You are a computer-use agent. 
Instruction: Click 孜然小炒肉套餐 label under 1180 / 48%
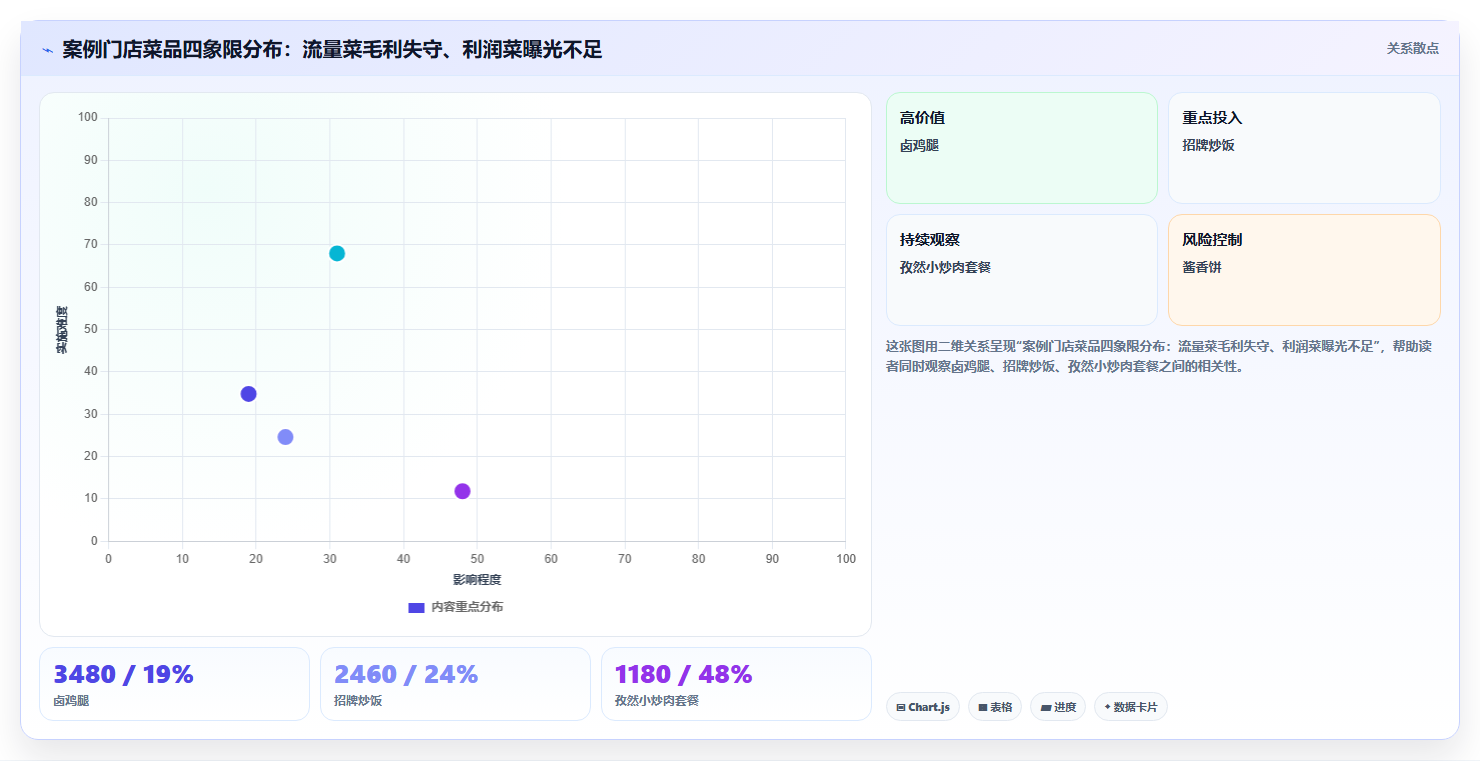(657, 701)
